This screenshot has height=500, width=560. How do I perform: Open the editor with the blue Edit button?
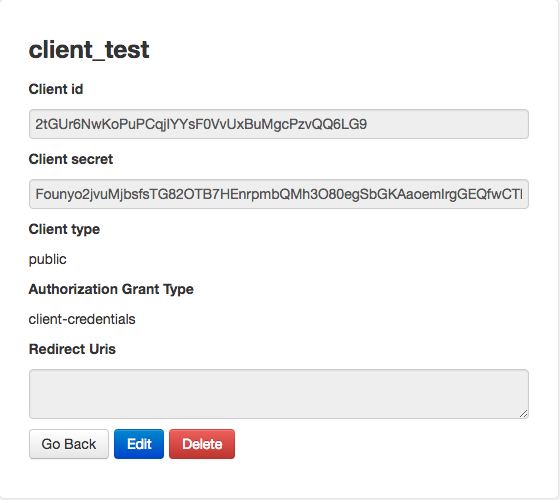139,444
